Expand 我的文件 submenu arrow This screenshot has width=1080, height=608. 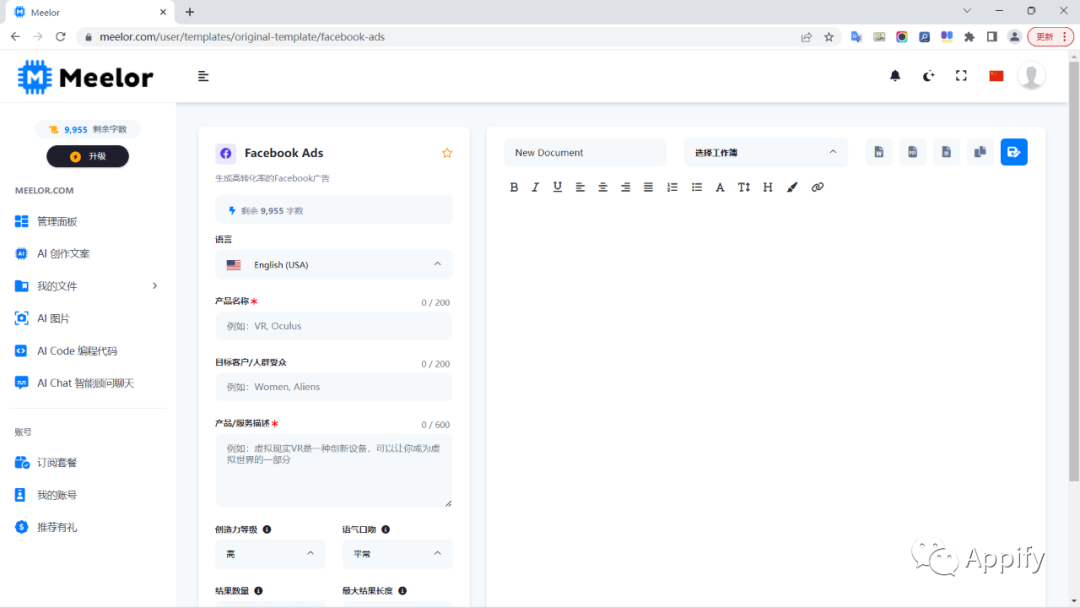coord(155,286)
